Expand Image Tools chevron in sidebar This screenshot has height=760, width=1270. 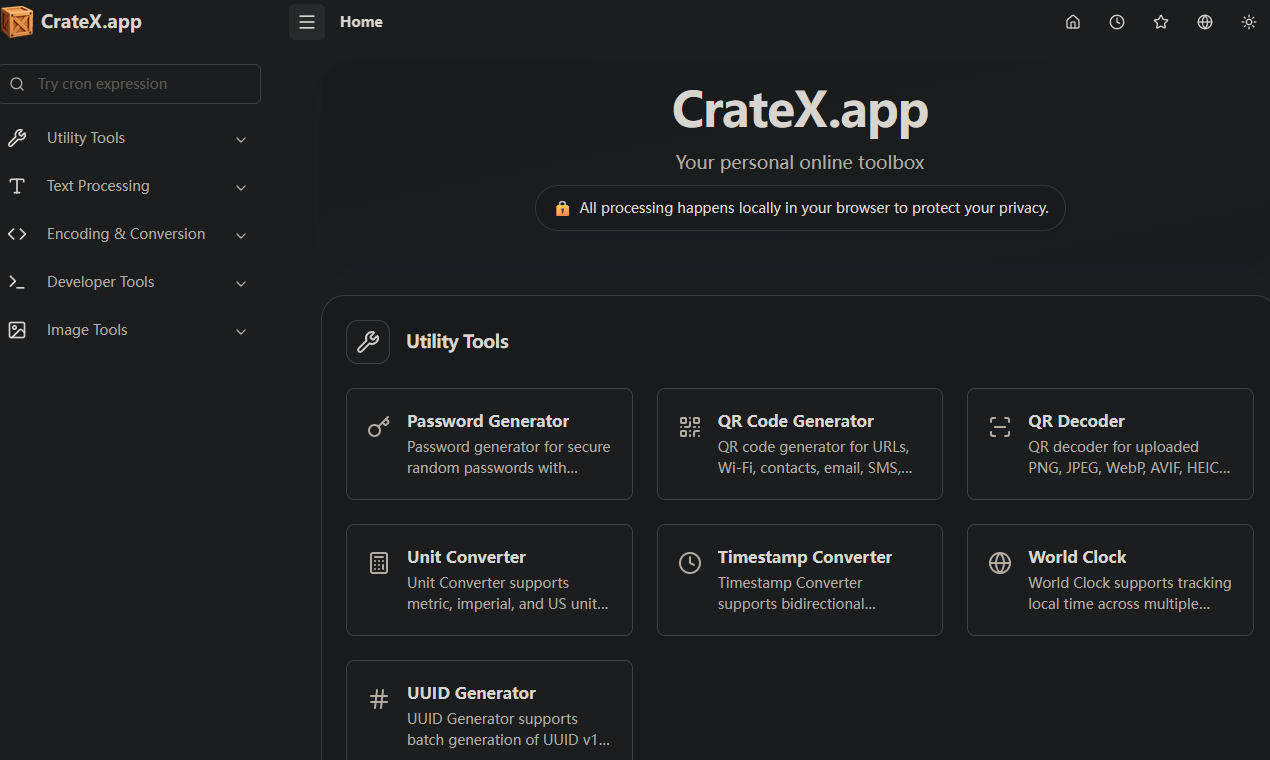click(x=241, y=331)
